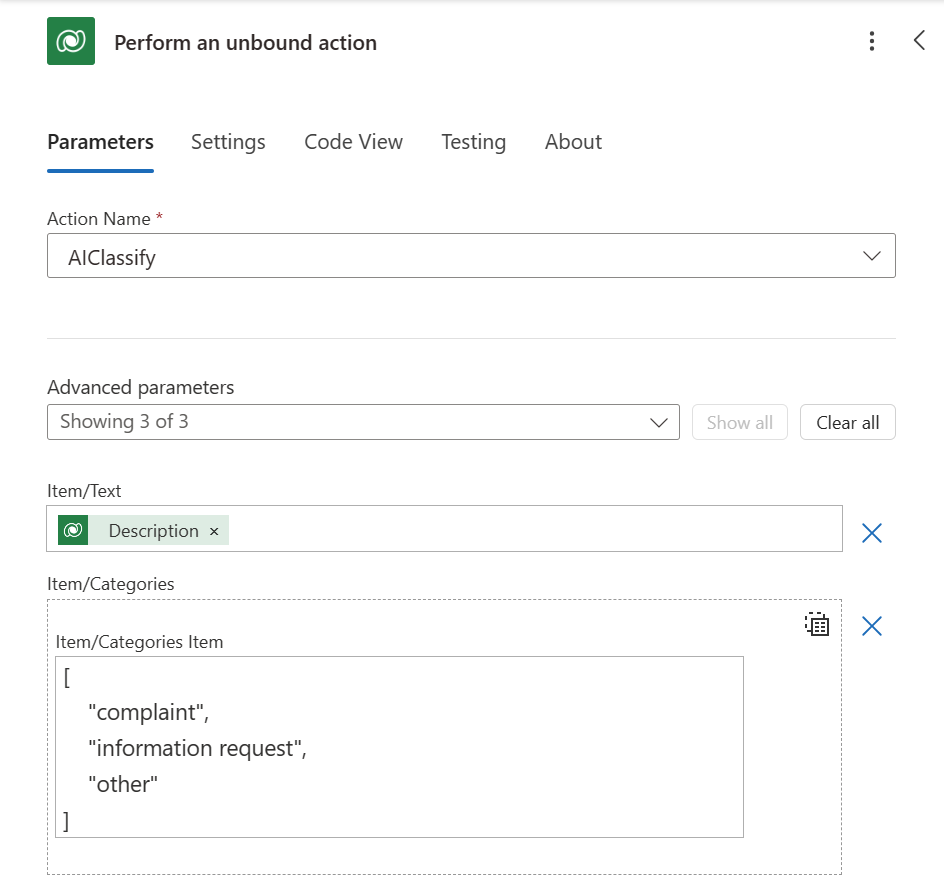Image resolution: width=944 pixels, height=890 pixels.
Task: Collapse the action panel with the chevron
Action: [919, 42]
